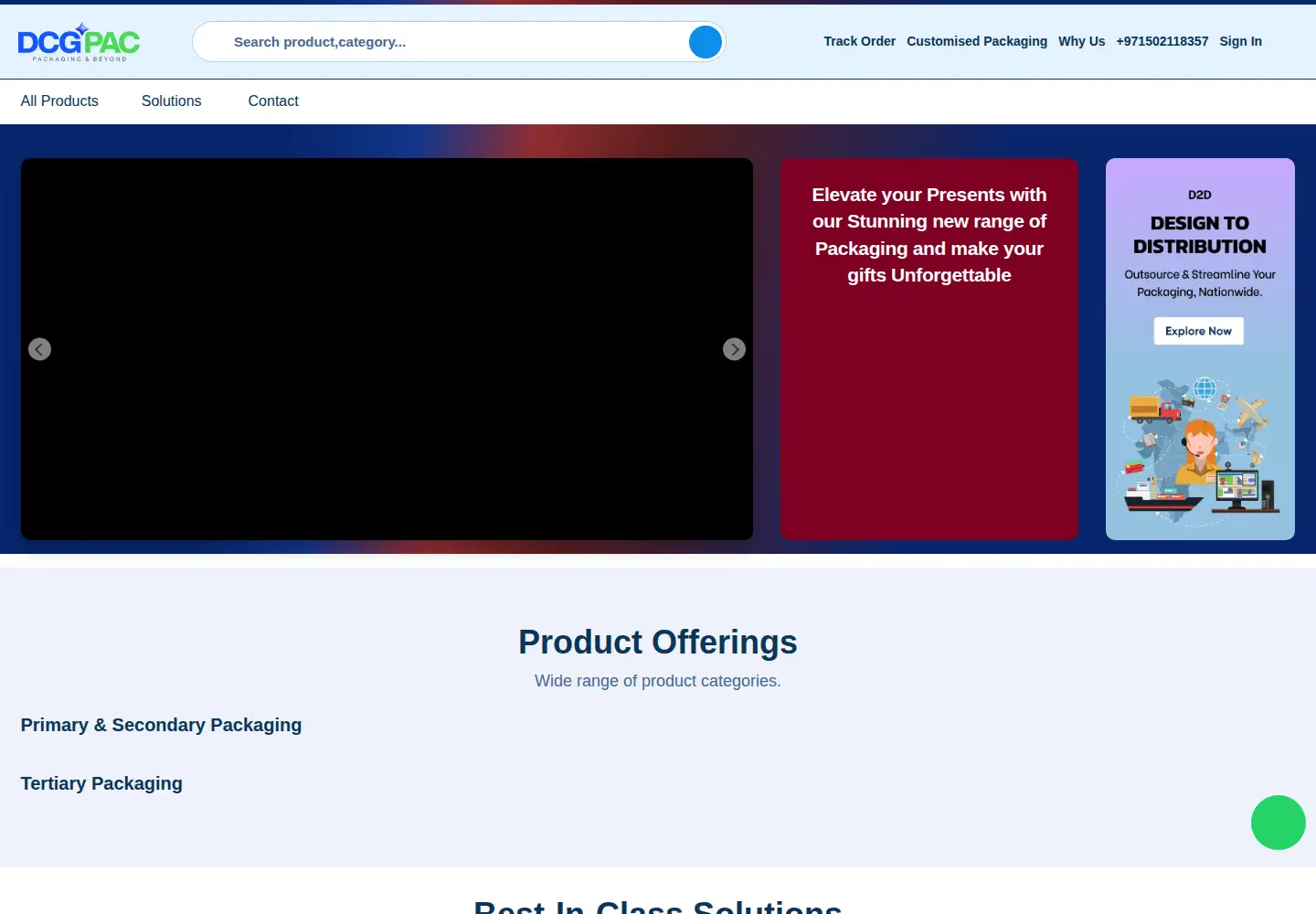Open Customised Packaging link

pos(977,41)
